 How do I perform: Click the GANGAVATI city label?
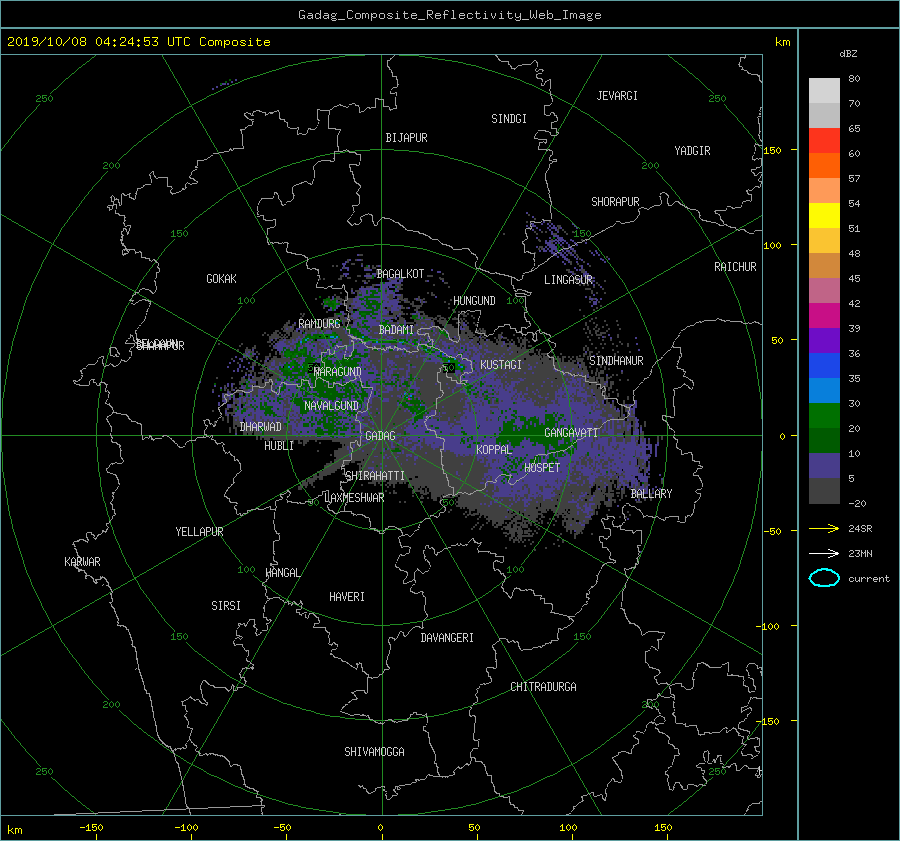[x=571, y=433]
